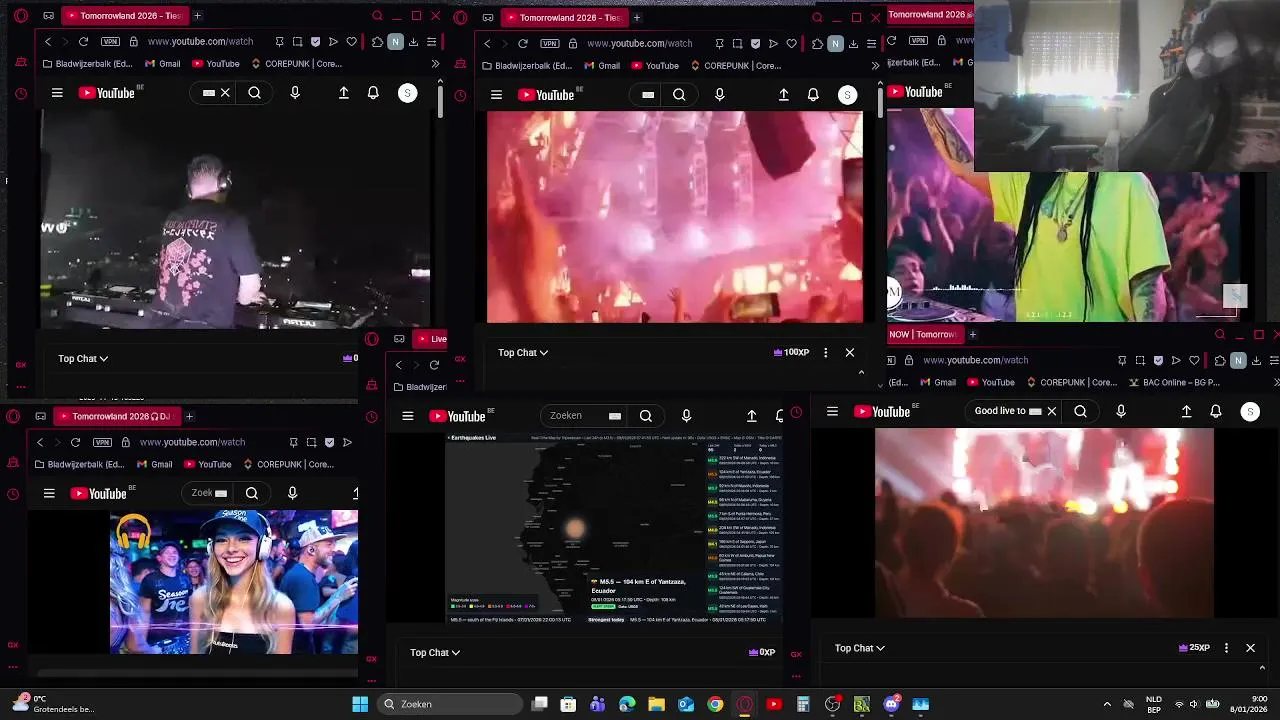Toggle ad-blocker shield in DJ-booth window address bar
The width and height of the screenshot is (1280, 720).
pos(316,42)
